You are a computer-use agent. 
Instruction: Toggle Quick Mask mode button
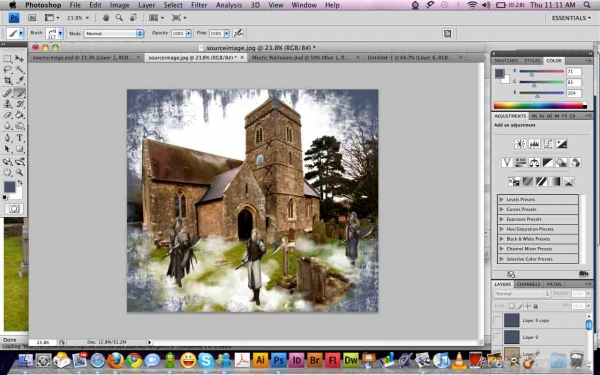pos(14,209)
